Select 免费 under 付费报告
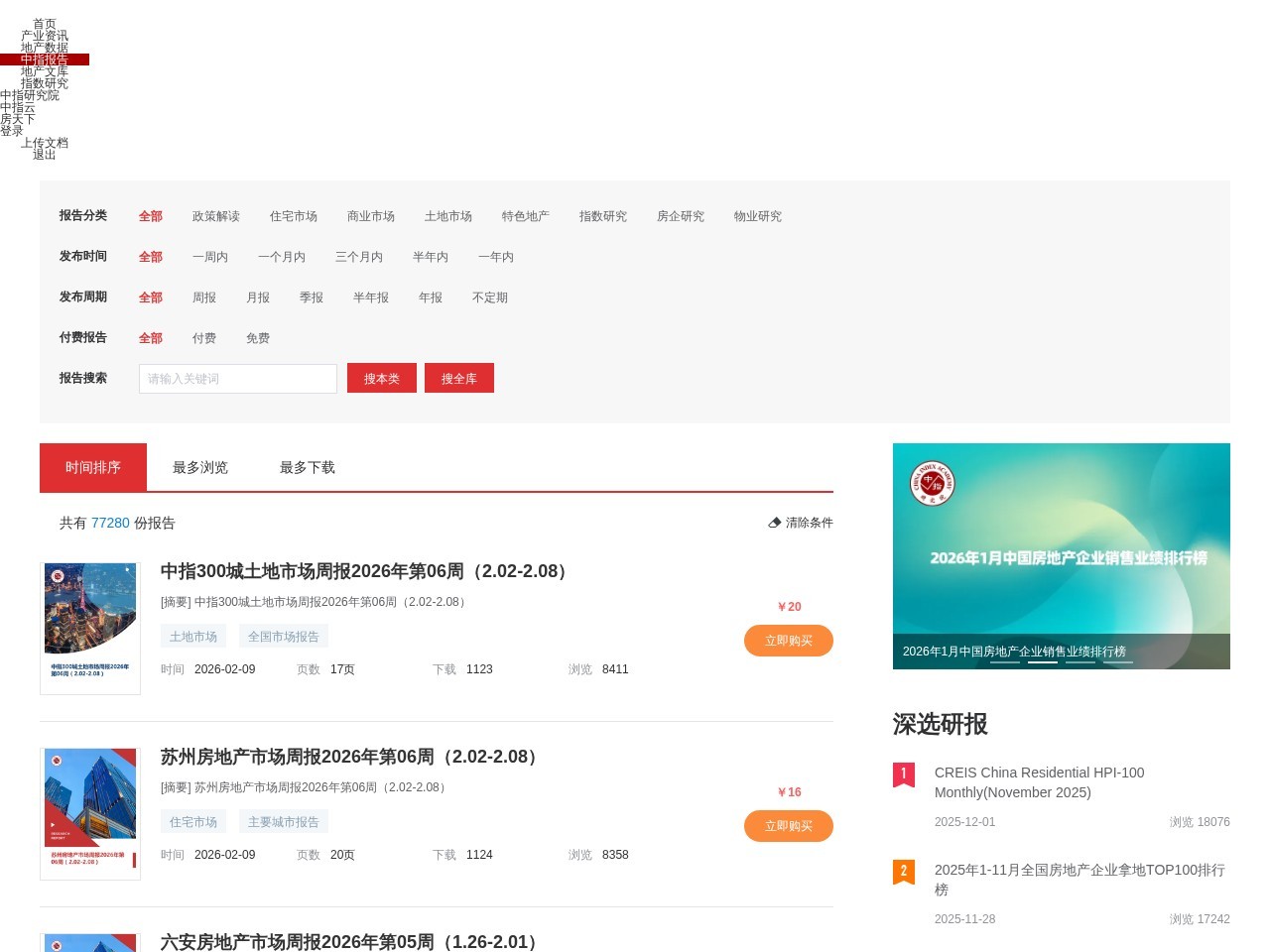 point(258,338)
